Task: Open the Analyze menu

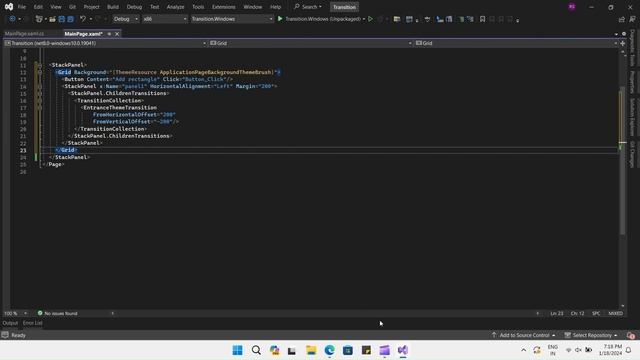Action: coord(175,7)
